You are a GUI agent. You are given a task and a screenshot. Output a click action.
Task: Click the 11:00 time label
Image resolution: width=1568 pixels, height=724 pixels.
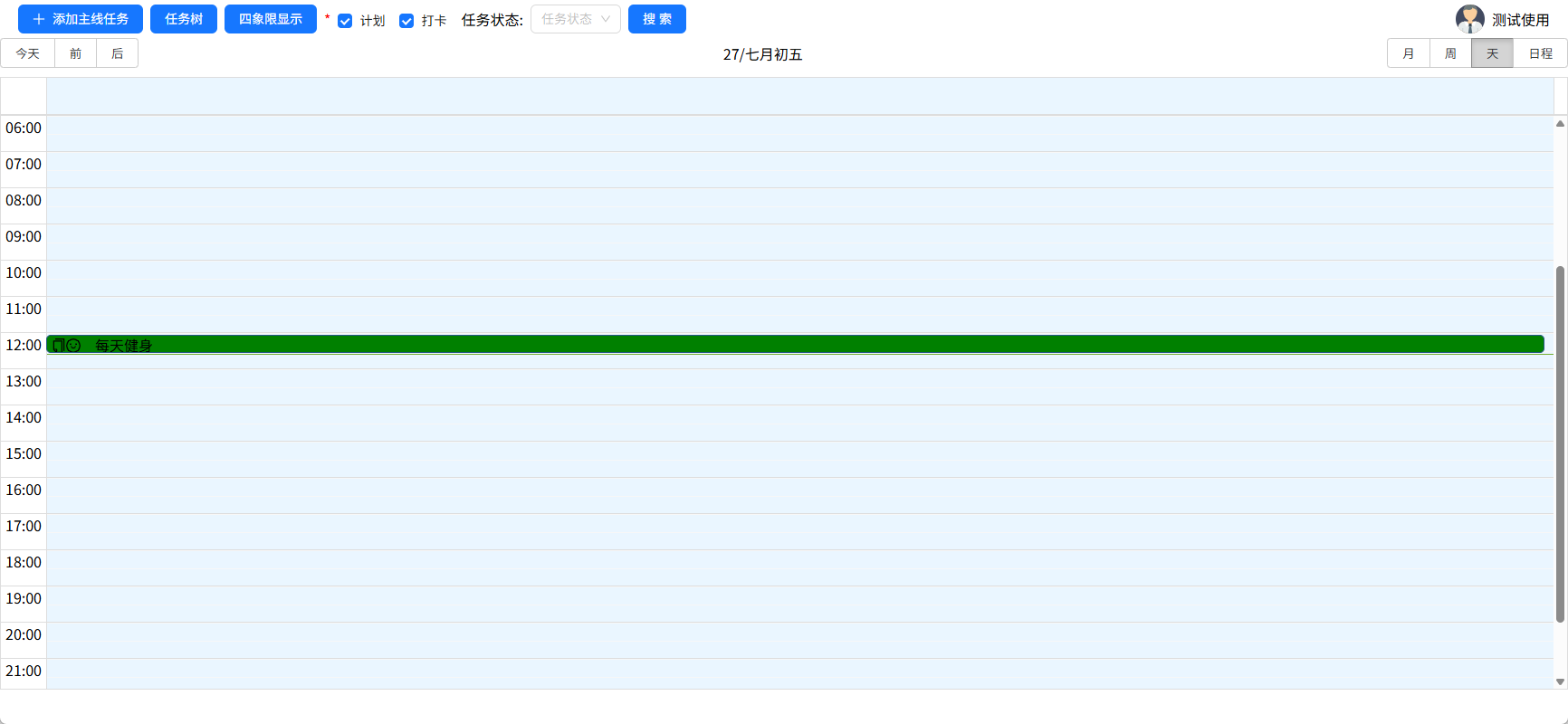(x=24, y=310)
